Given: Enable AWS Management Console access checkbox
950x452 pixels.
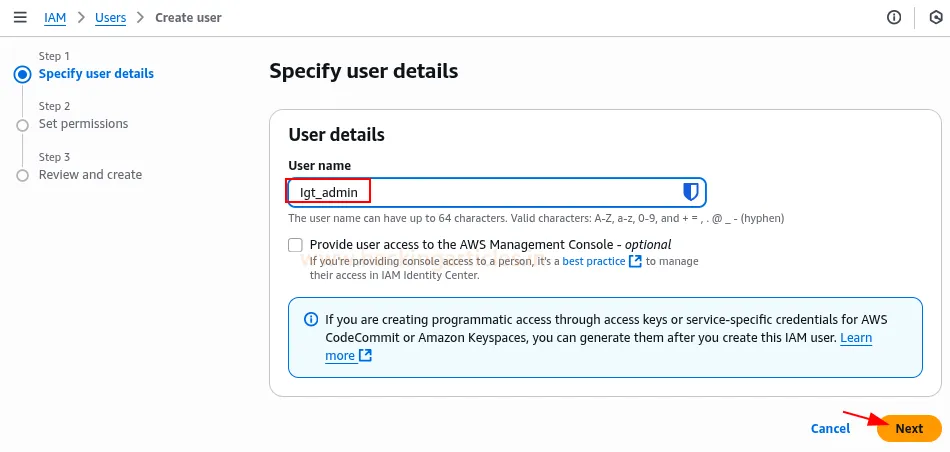Looking at the screenshot, I should coord(295,245).
